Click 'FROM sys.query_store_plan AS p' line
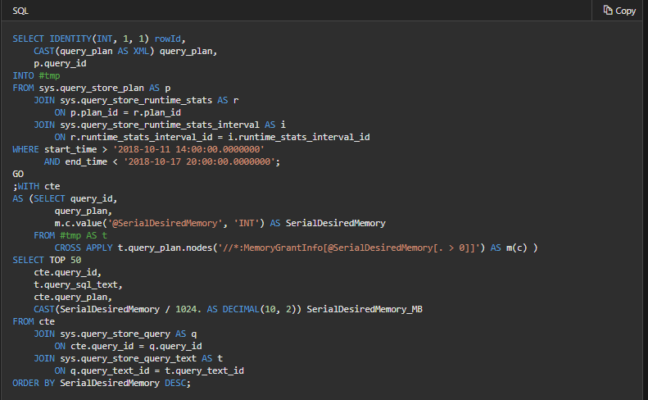Screen dimensions: 648x400 tap(91, 88)
